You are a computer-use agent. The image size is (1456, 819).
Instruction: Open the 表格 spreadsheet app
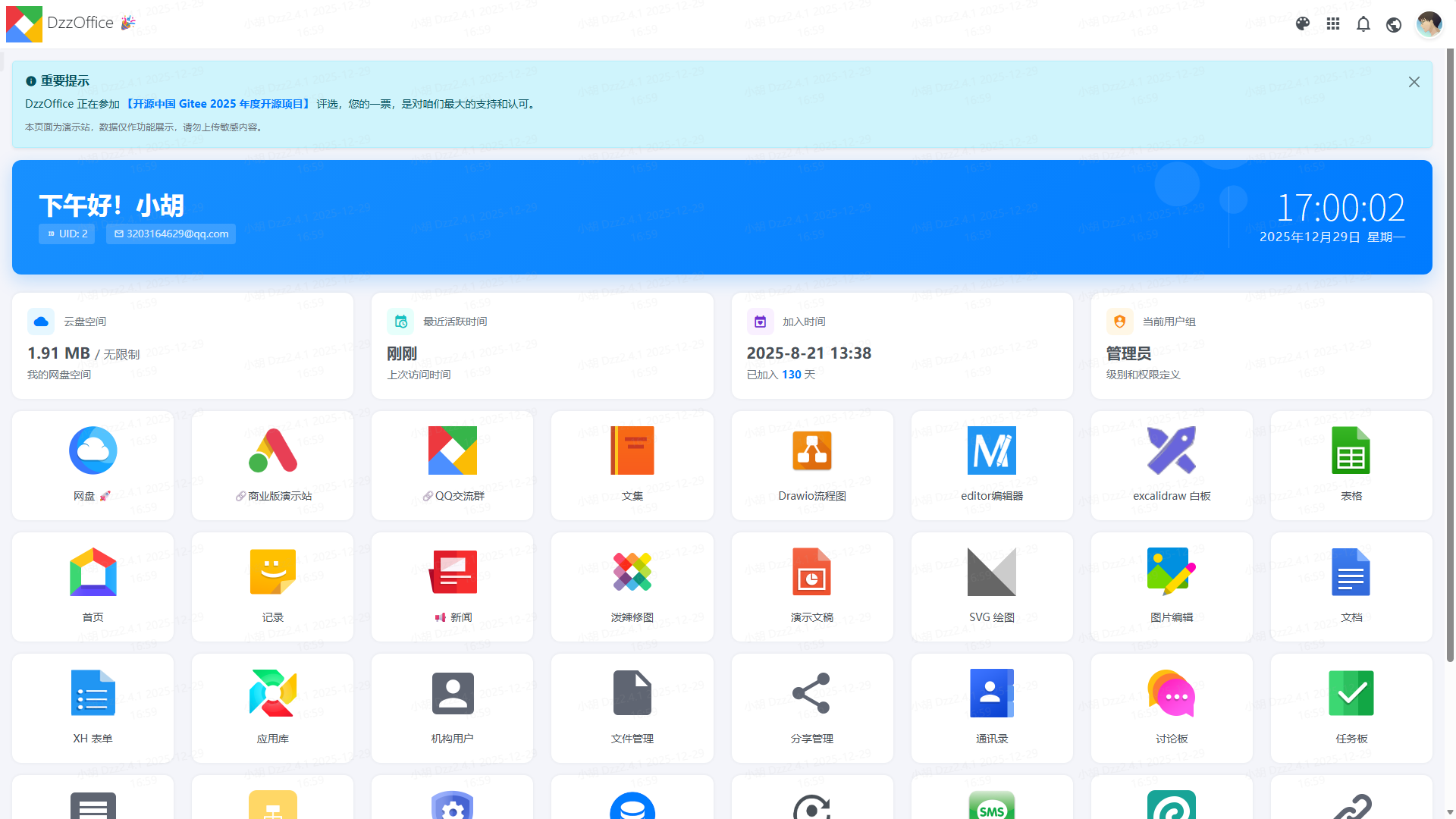(1351, 465)
